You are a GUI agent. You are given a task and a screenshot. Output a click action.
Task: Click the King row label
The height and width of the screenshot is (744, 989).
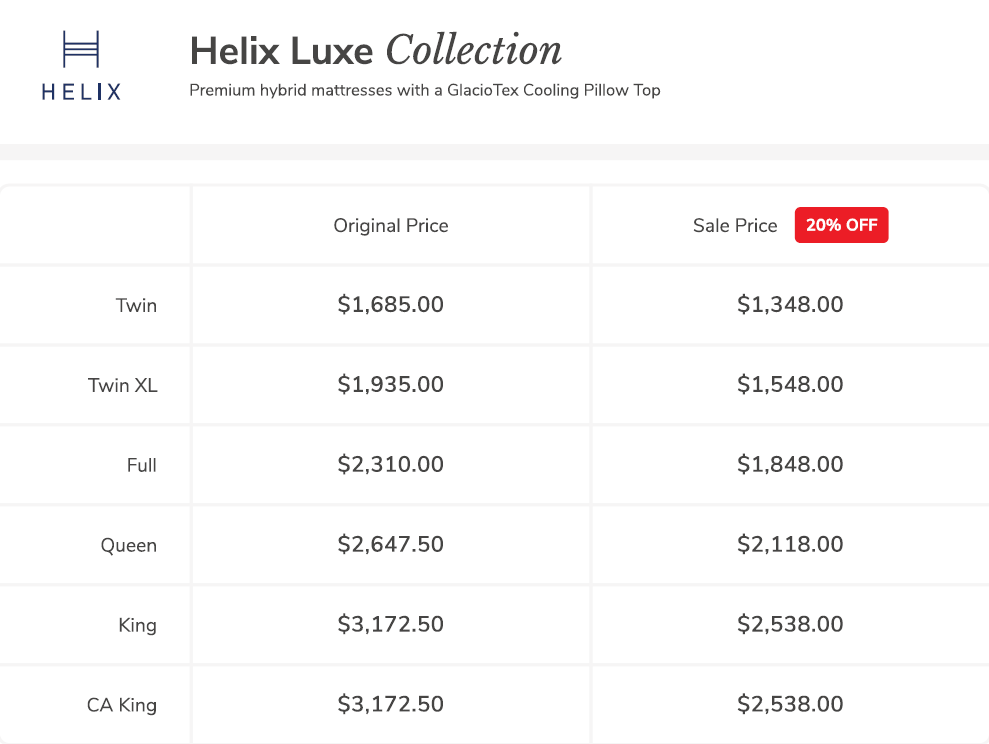pyautogui.click(x=137, y=625)
